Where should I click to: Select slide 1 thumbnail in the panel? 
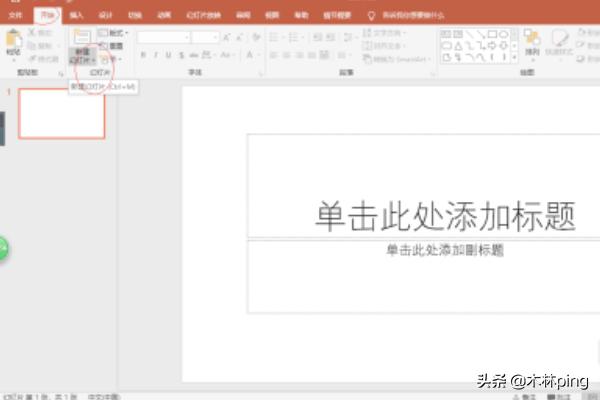(x=62, y=113)
